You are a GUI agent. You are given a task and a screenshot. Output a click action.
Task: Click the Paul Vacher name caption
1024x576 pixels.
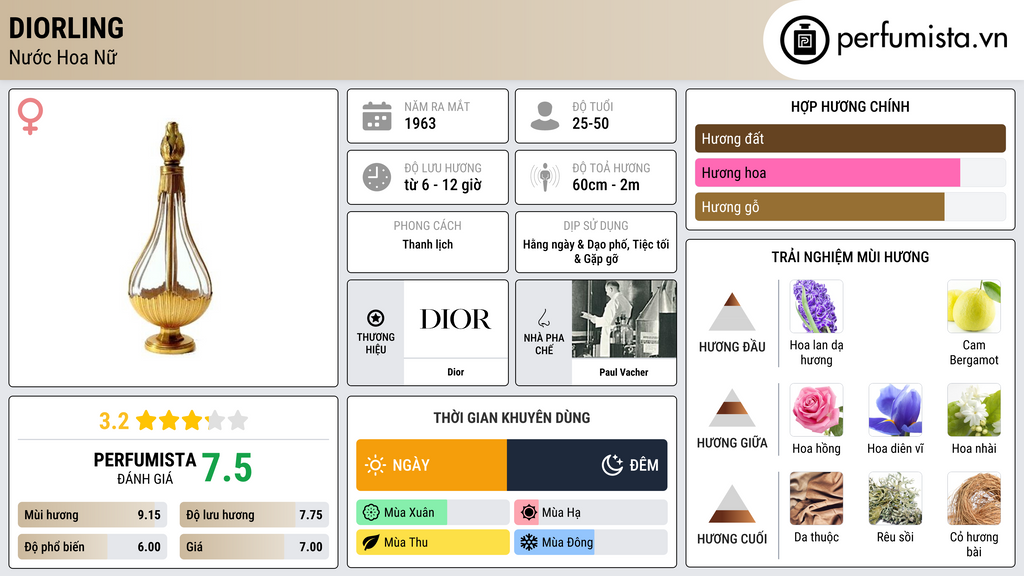624,372
